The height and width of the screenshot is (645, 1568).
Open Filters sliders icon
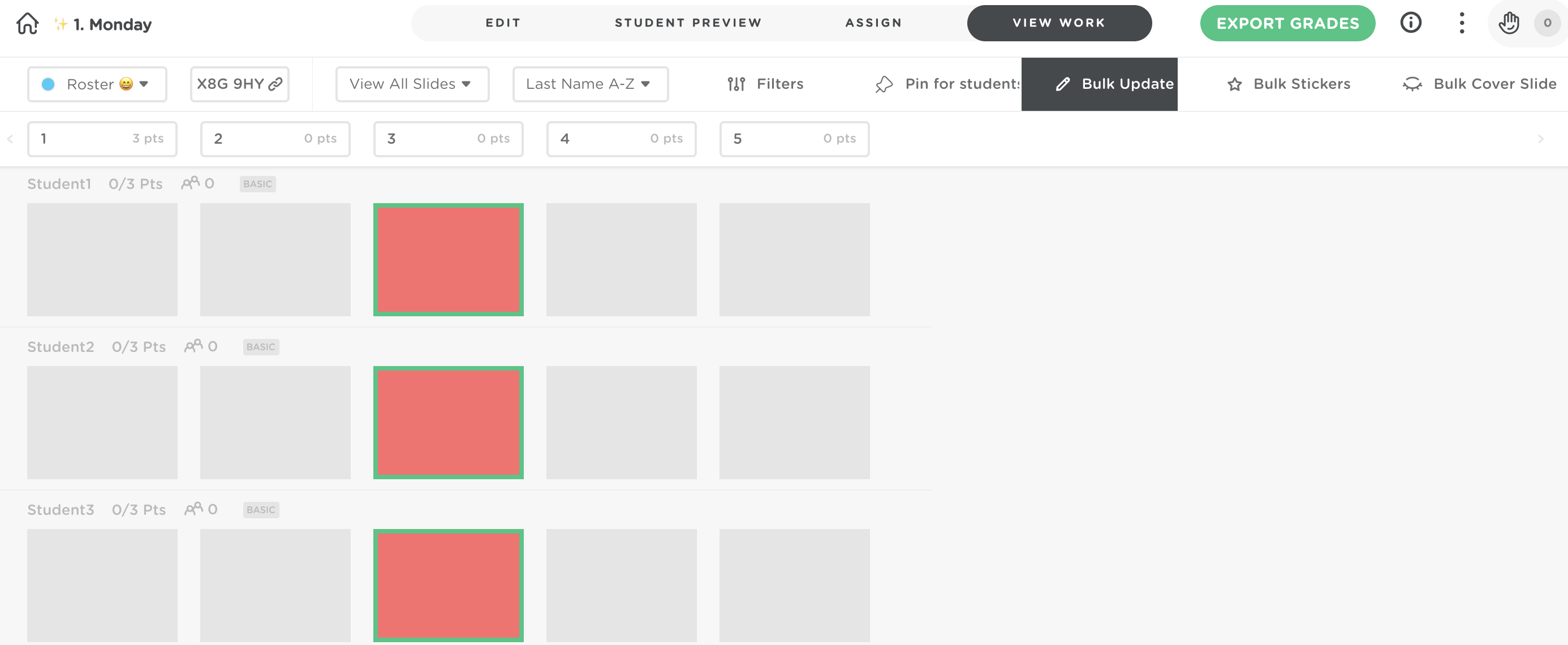(x=736, y=84)
